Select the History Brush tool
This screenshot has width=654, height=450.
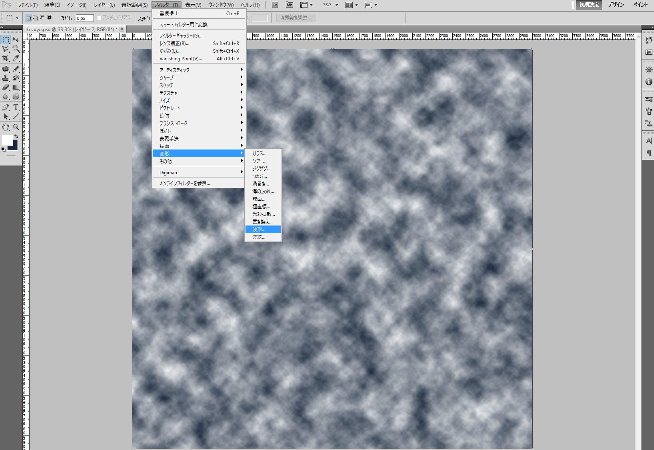[x=16, y=78]
